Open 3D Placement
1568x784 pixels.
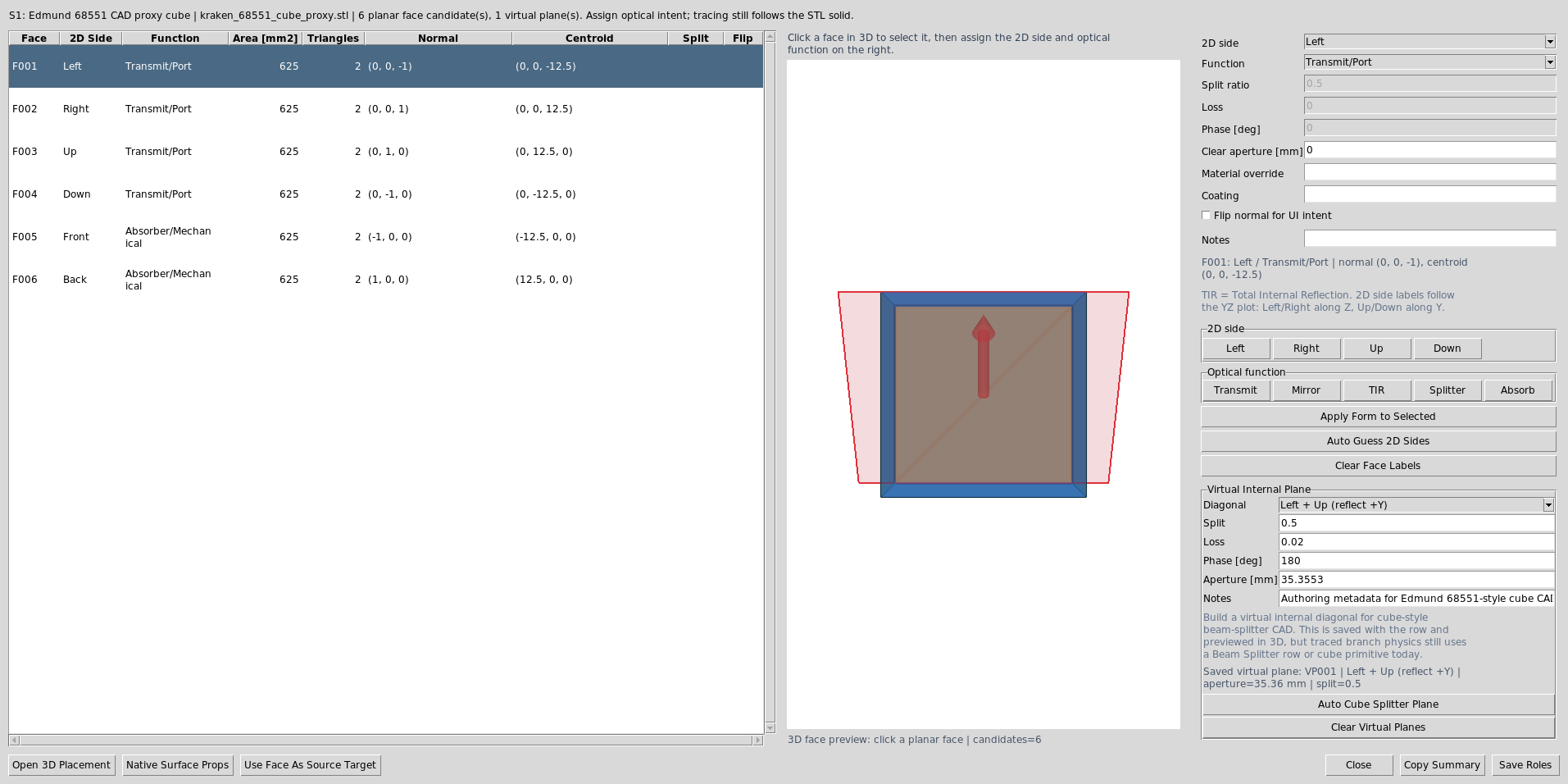coord(61,765)
